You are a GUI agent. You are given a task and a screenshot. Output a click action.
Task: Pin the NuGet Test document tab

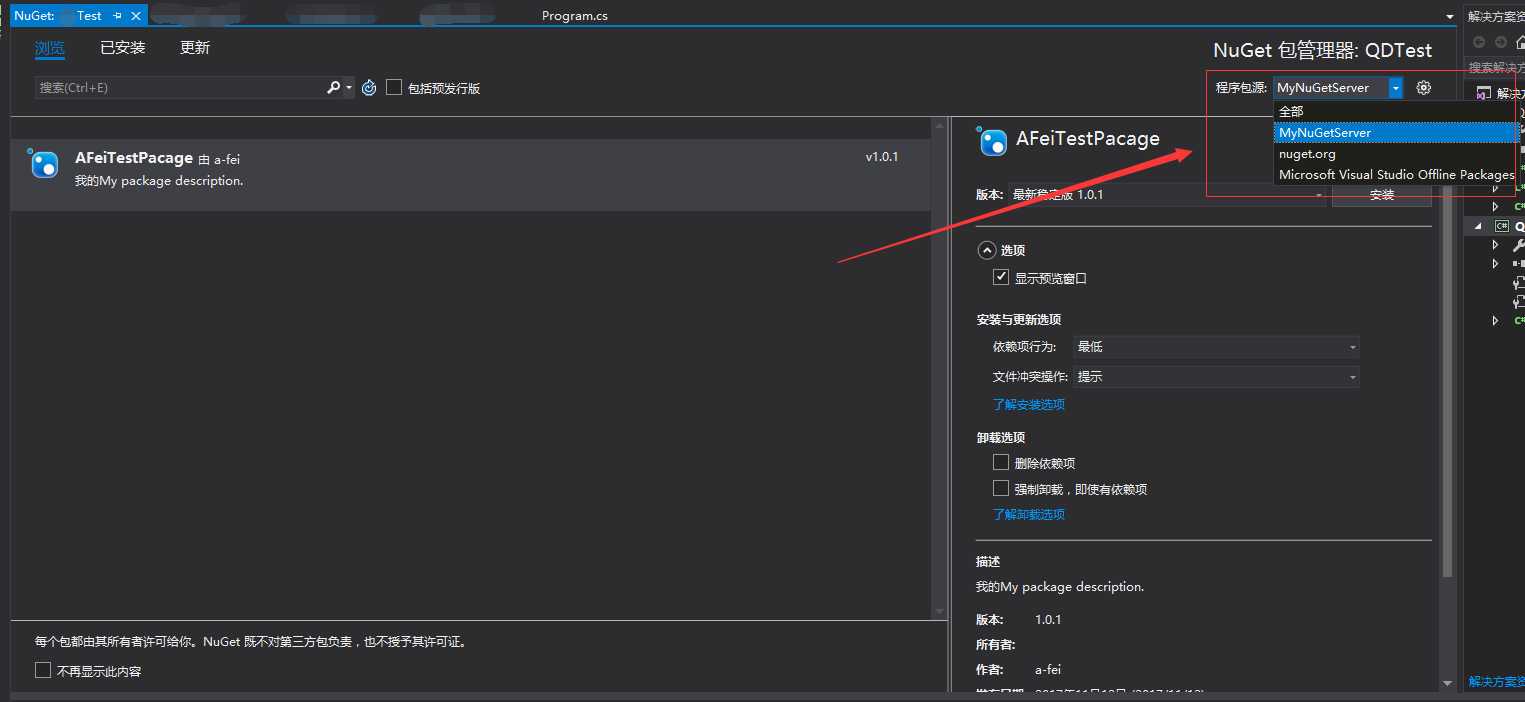pyautogui.click(x=117, y=16)
